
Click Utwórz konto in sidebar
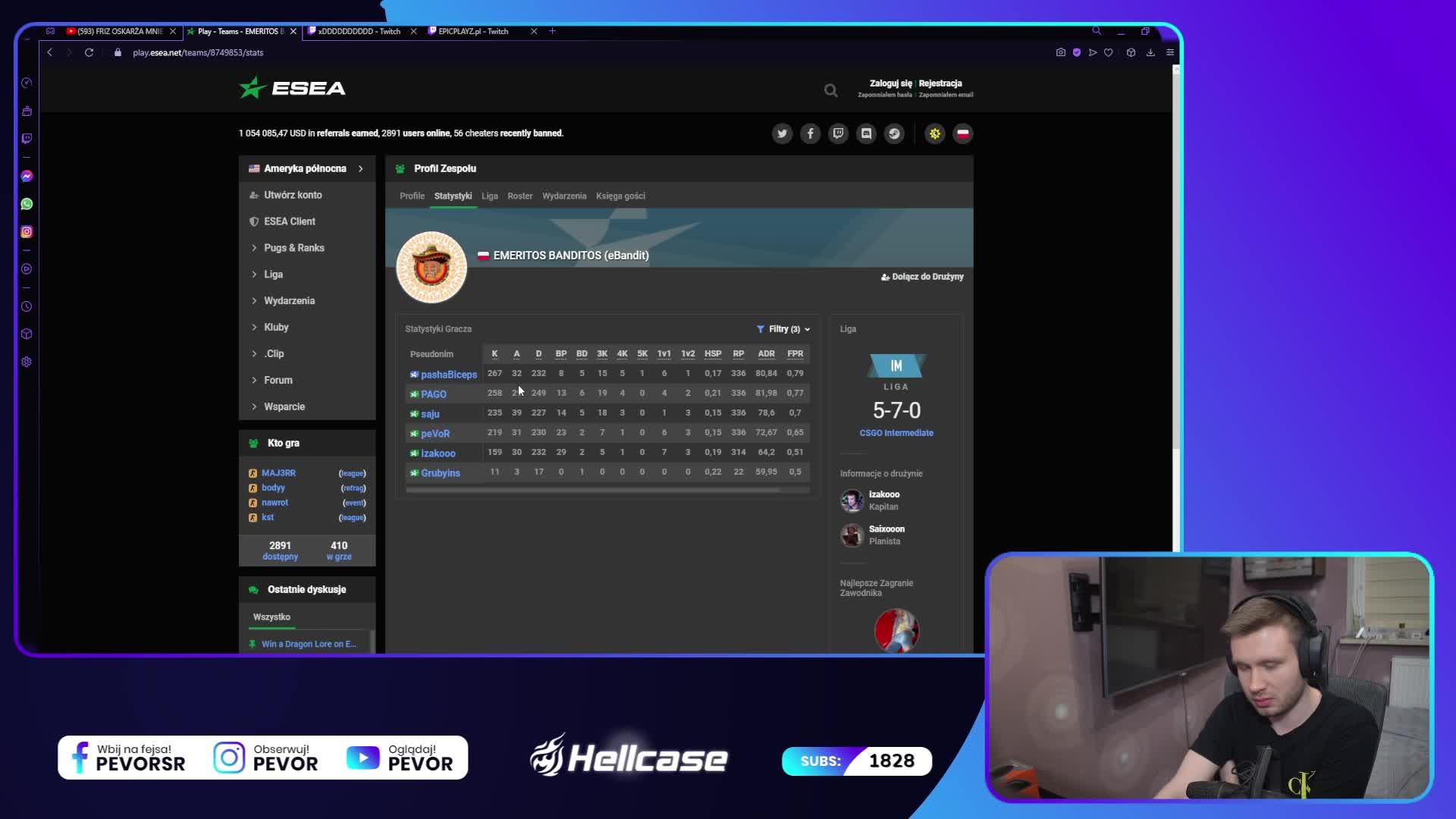tap(293, 195)
